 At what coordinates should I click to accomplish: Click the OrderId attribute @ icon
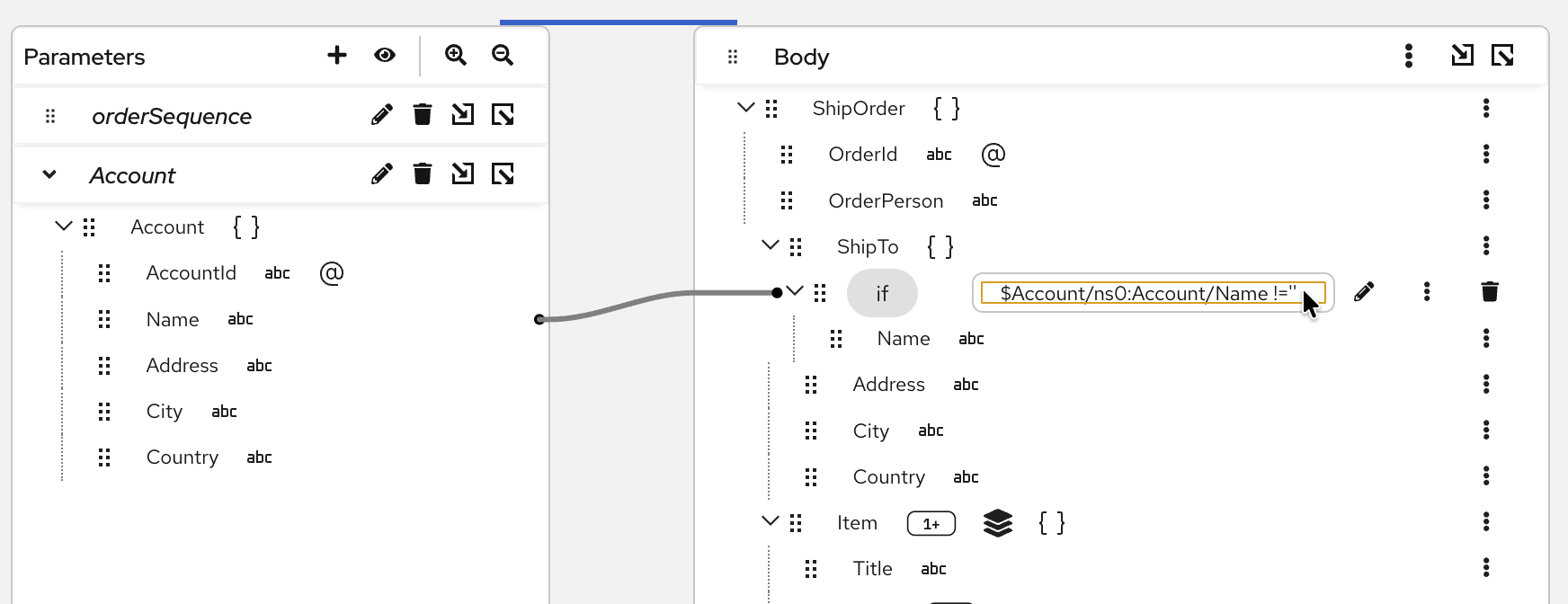point(993,155)
